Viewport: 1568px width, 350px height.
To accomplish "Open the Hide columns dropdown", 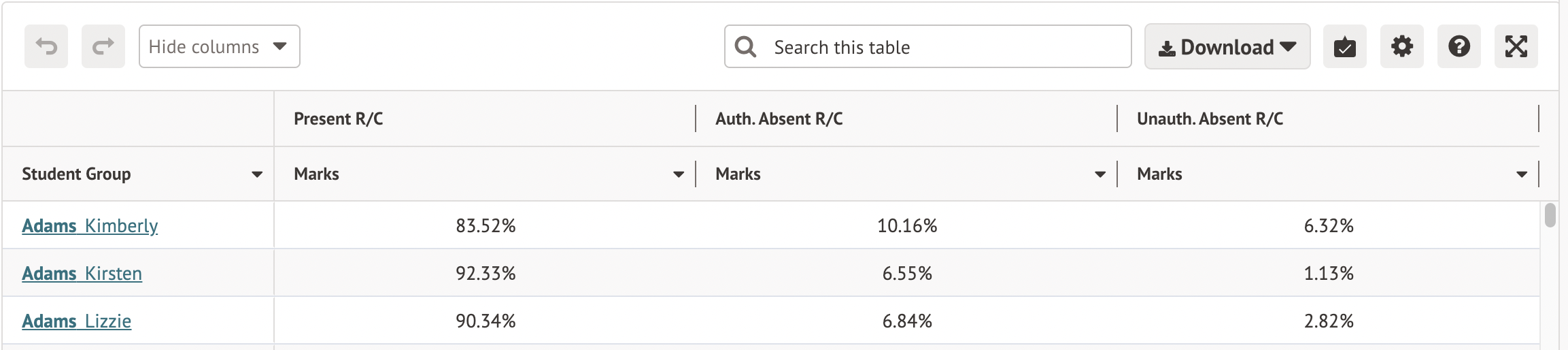I will [219, 46].
